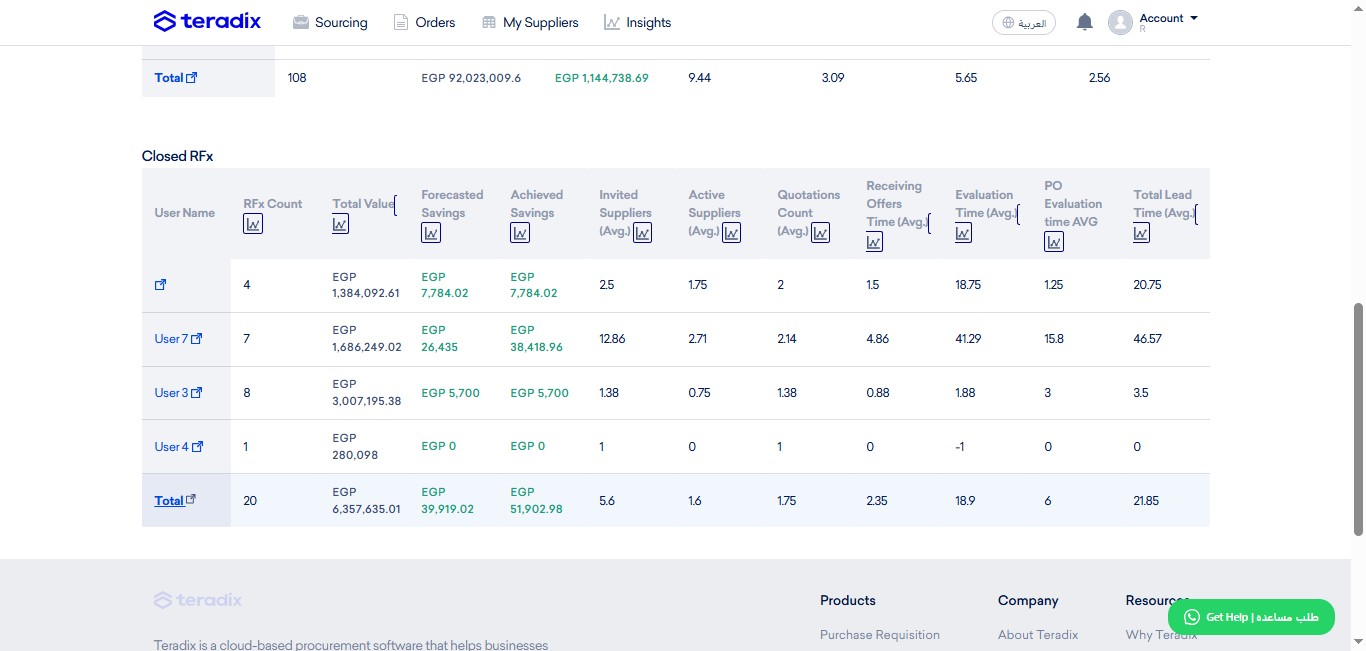Image resolution: width=1366 pixels, height=651 pixels.
Task: Open the notifications bell
Action: (1085, 22)
